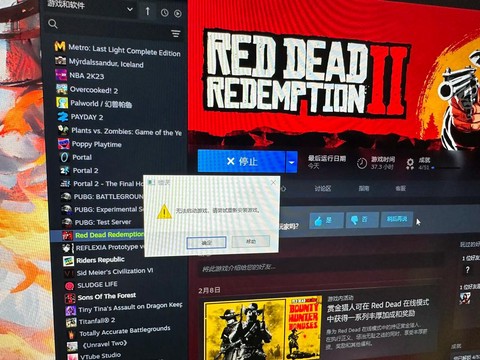This screenshot has width=480, height=360.
Task: Click the PUBG: Test Server icon
Action: pos(67,222)
